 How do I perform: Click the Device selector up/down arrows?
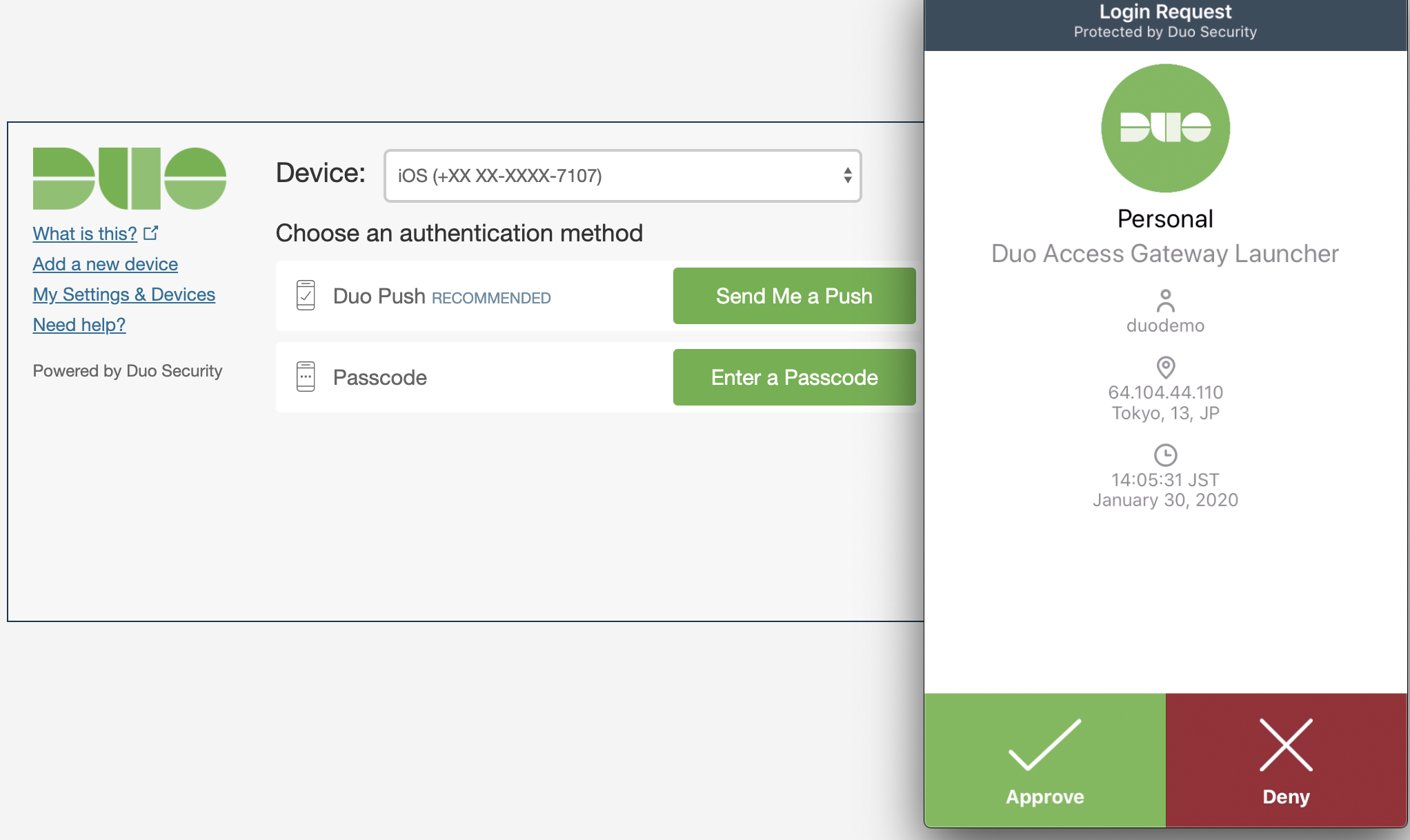(847, 176)
